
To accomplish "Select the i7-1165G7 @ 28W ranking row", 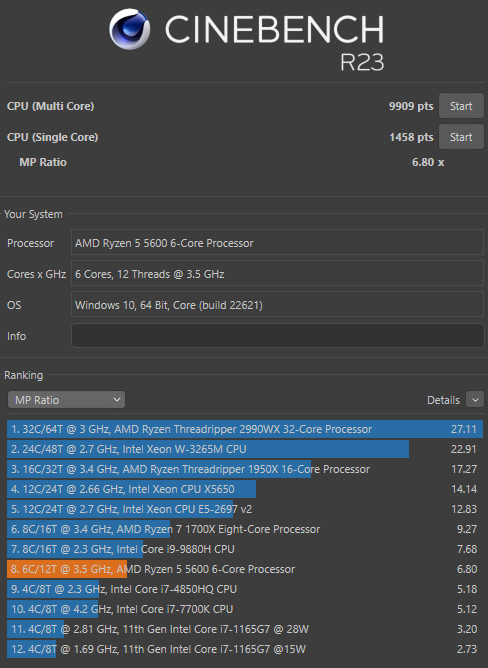I will 245,630.
